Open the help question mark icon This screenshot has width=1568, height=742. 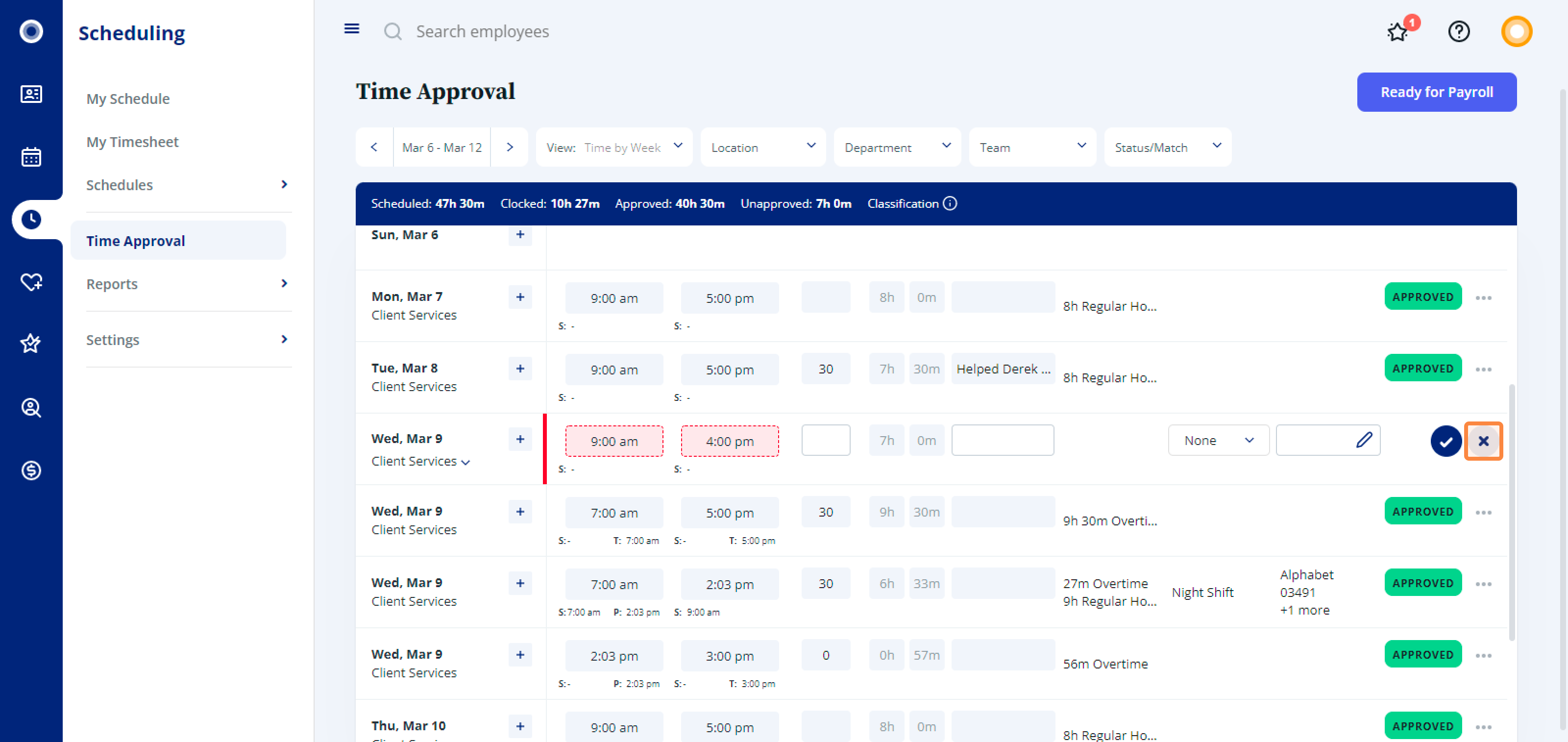pyautogui.click(x=1458, y=31)
